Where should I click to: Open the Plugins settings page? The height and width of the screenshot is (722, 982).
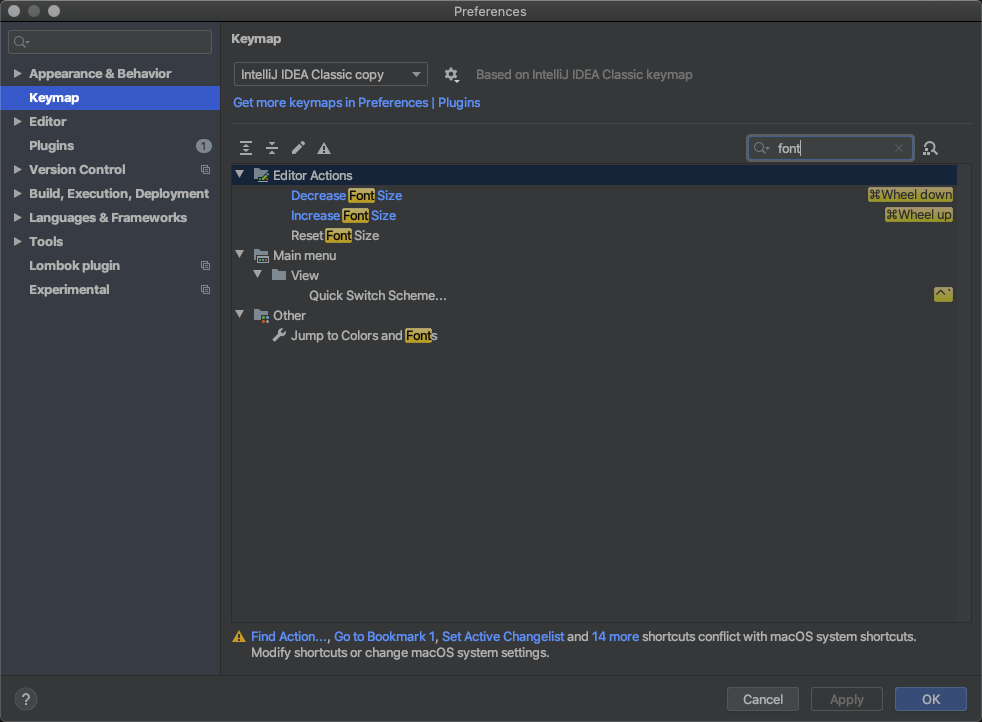(x=51, y=146)
